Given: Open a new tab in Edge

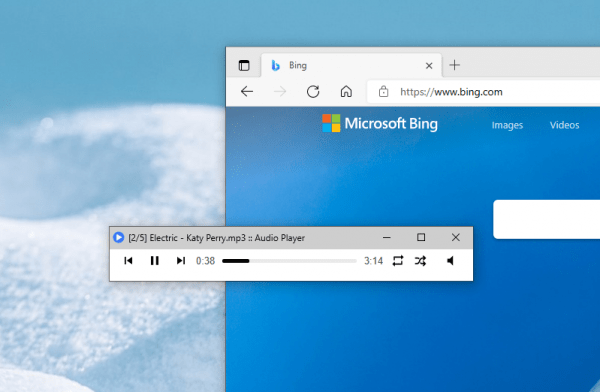Looking at the screenshot, I should (x=455, y=65).
